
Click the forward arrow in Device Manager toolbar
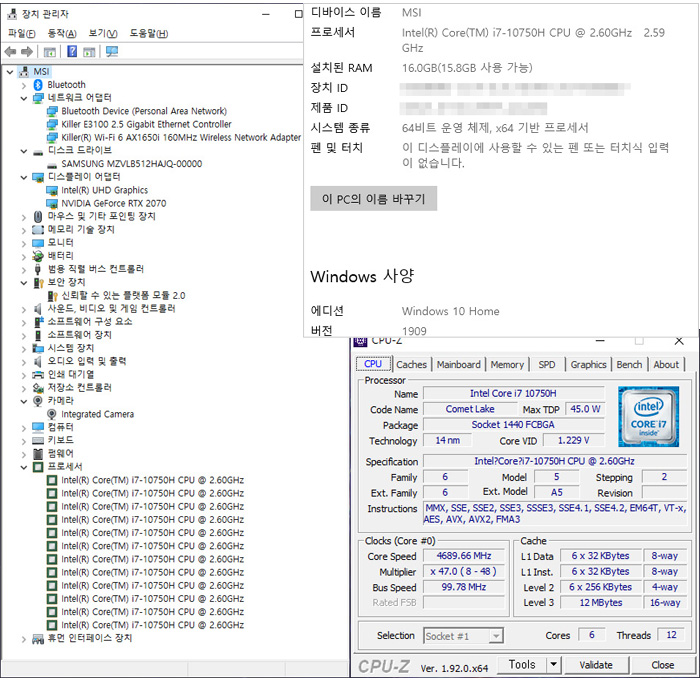coord(27,52)
